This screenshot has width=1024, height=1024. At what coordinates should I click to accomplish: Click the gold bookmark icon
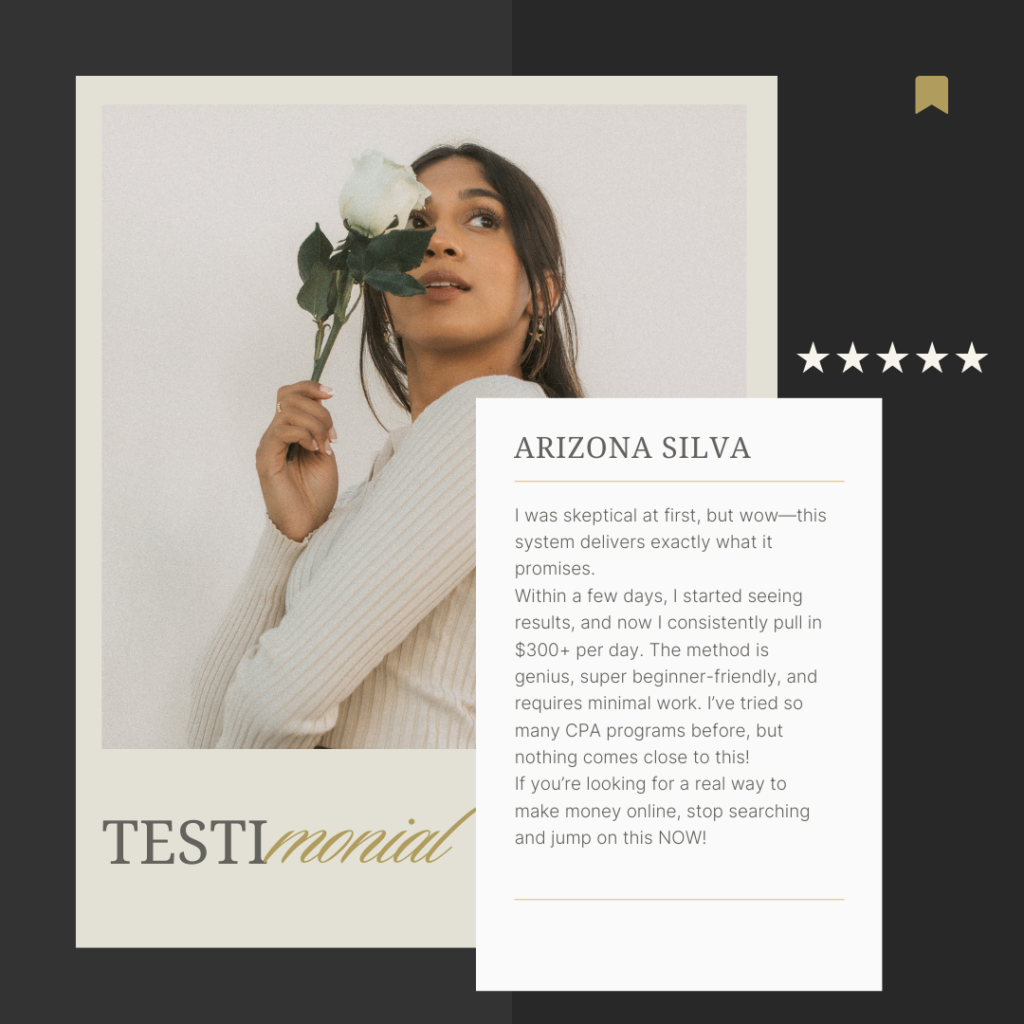point(931,95)
